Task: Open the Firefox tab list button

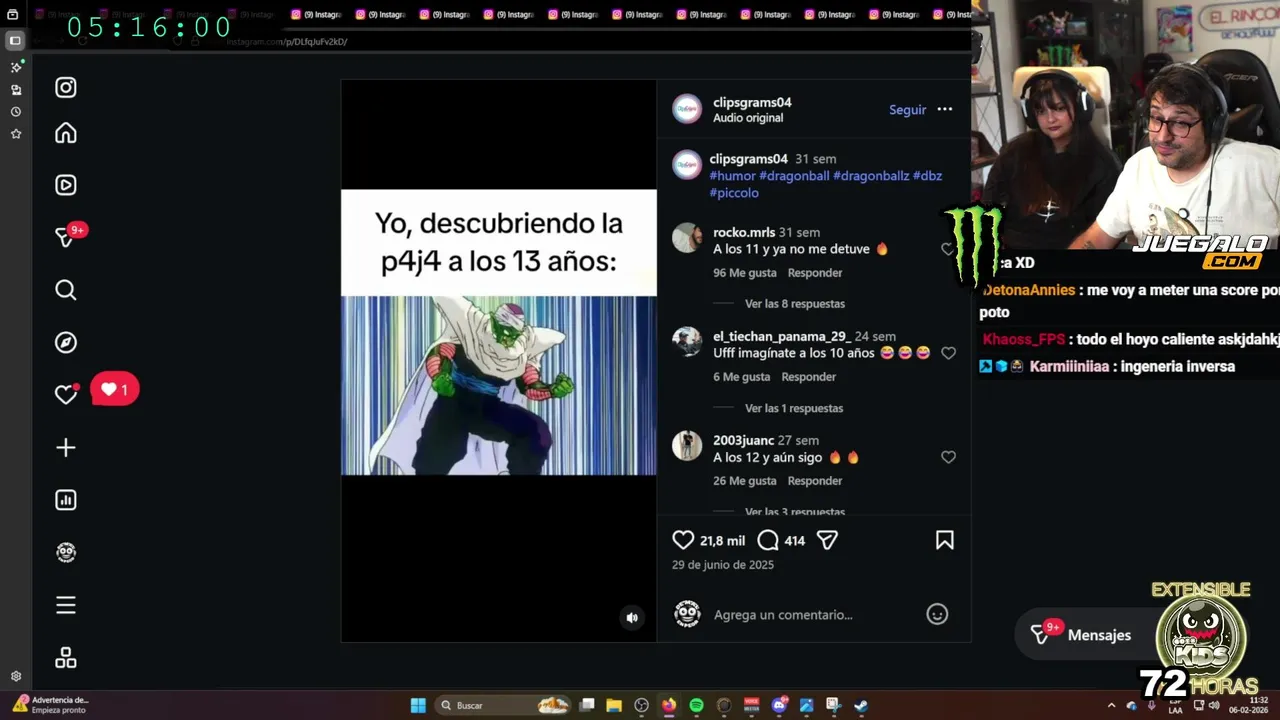Action: coord(13,15)
